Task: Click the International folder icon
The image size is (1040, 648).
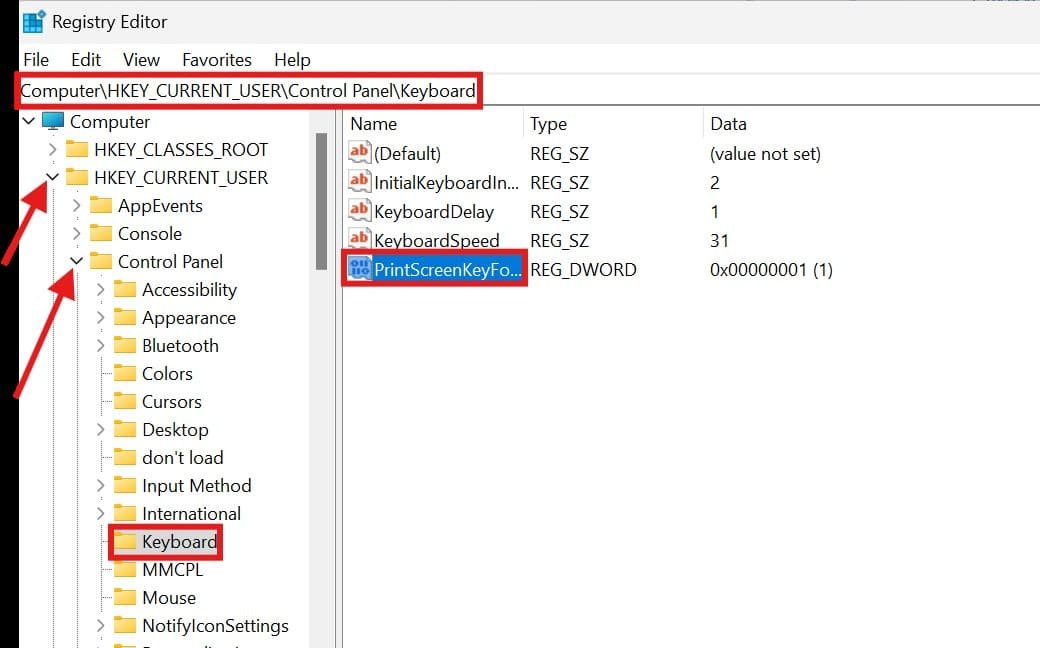Action: click(x=125, y=513)
